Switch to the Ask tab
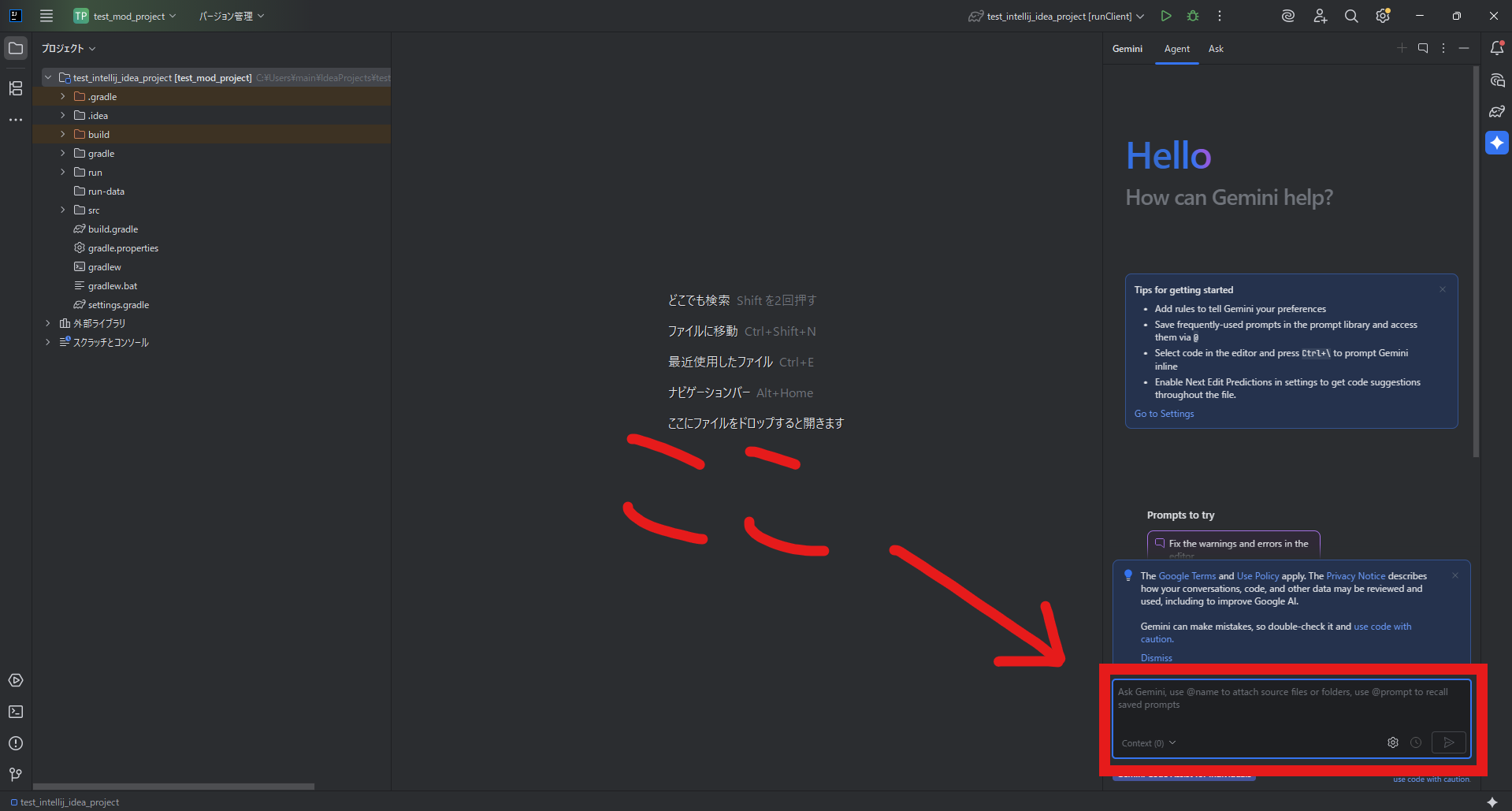1512x811 pixels. [1216, 49]
